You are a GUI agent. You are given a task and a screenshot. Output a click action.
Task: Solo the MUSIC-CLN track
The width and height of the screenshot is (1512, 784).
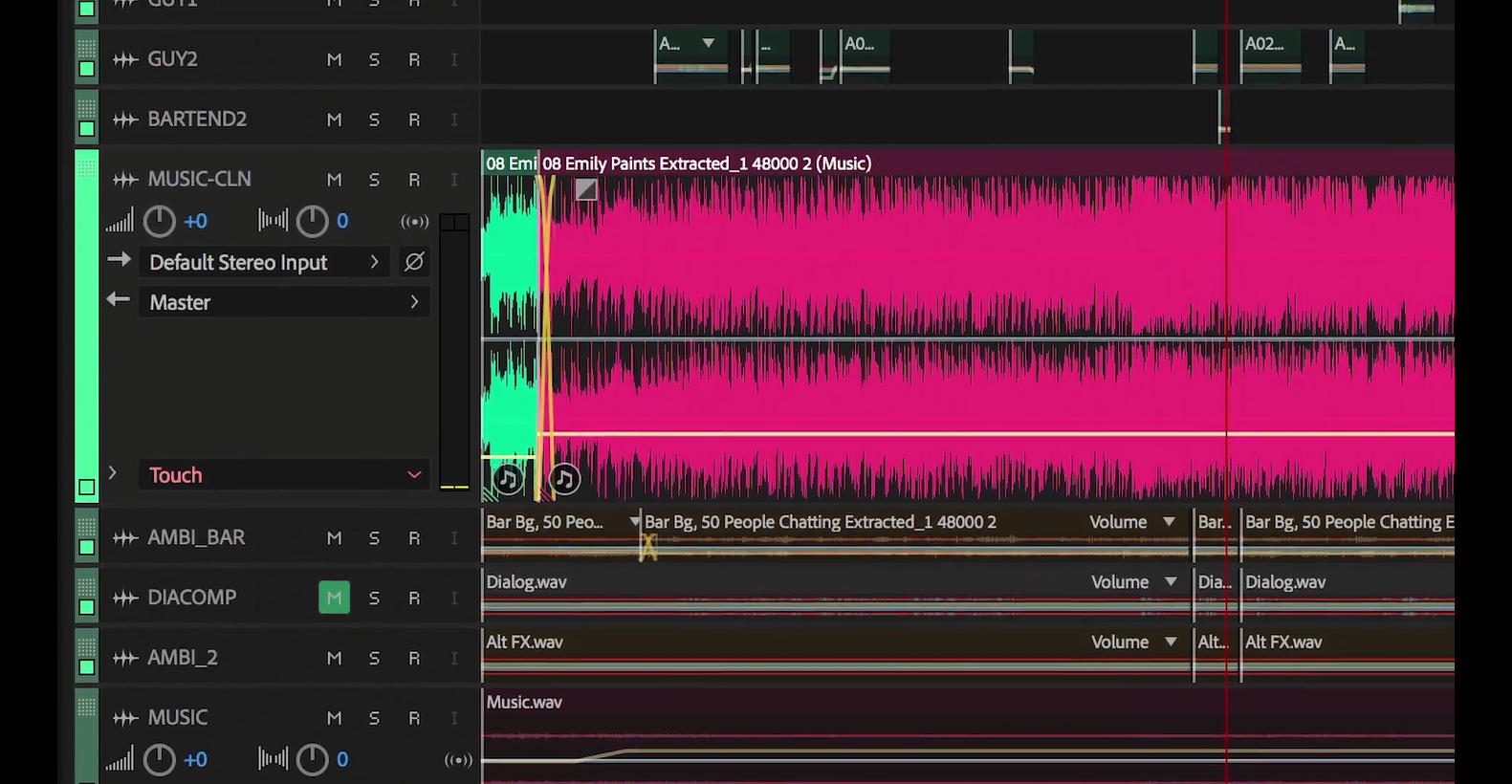[374, 180]
